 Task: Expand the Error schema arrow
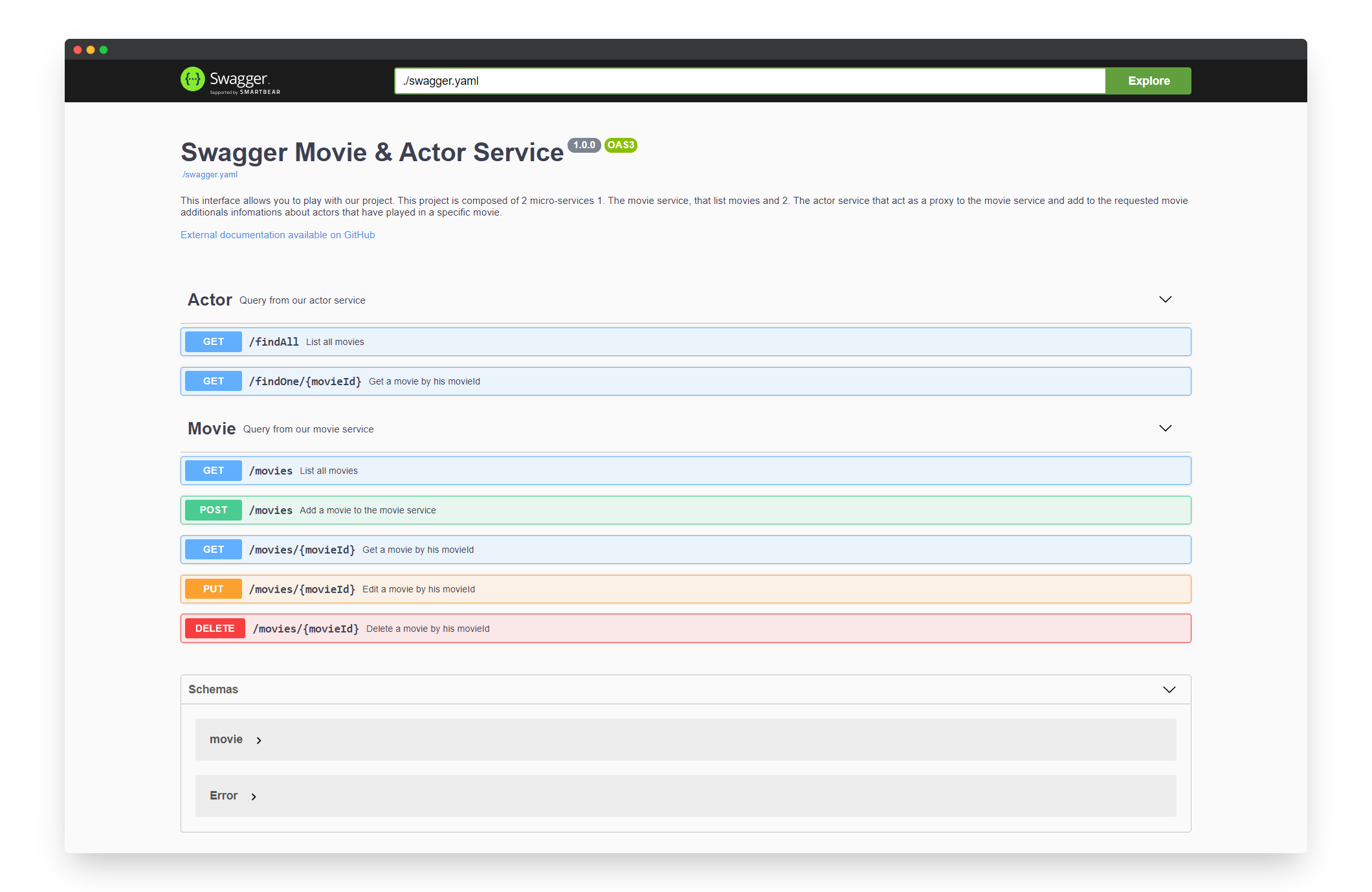coord(254,797)
